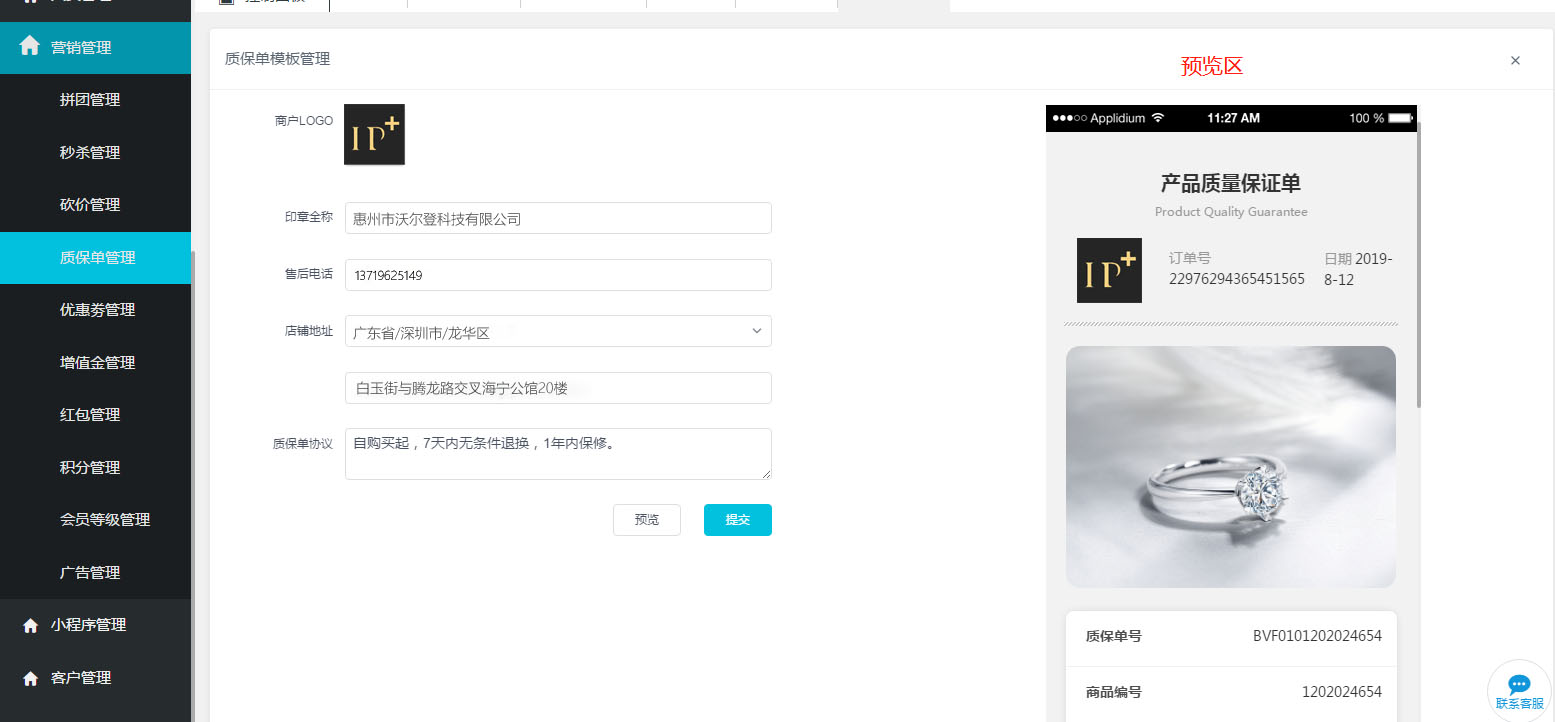Viewport: 1555px width, 722px height.
Task: Select 优惠券管理 menu item
Action: click(x=97, y=310)
